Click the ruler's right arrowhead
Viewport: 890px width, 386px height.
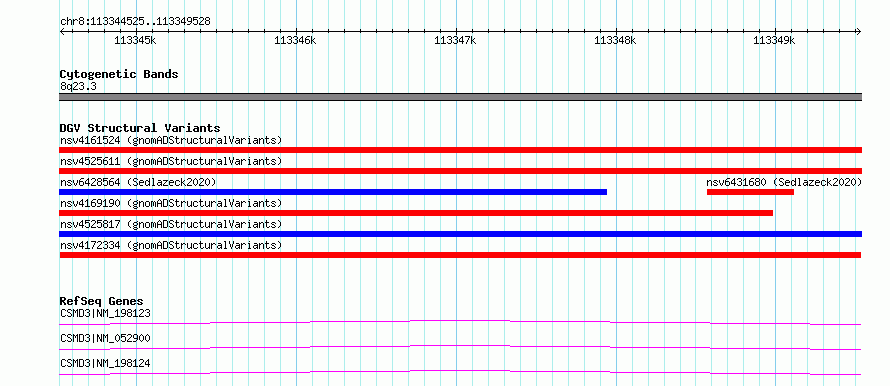[858, 32]
